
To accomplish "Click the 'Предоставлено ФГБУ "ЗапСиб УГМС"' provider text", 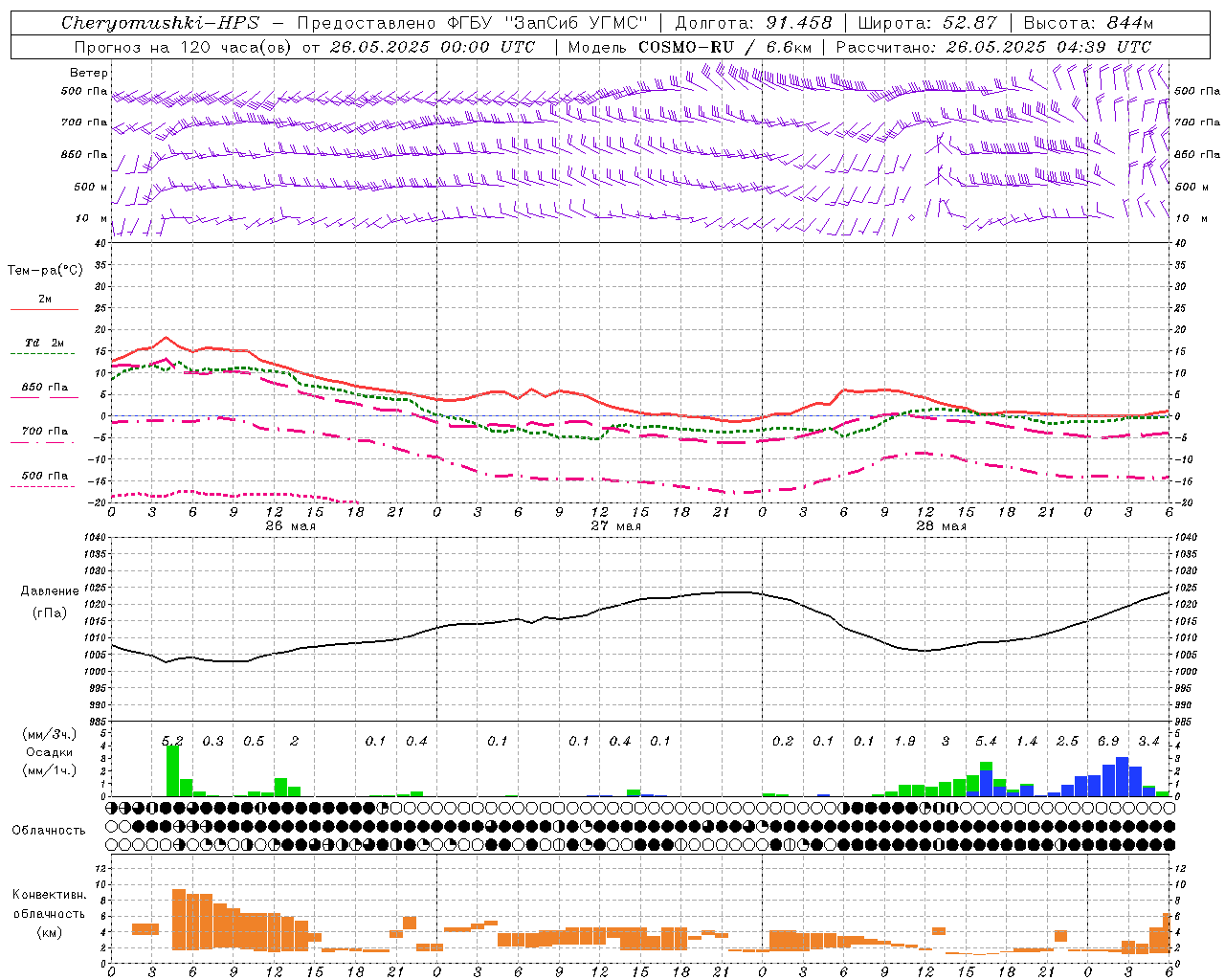I will click(473, 23).
